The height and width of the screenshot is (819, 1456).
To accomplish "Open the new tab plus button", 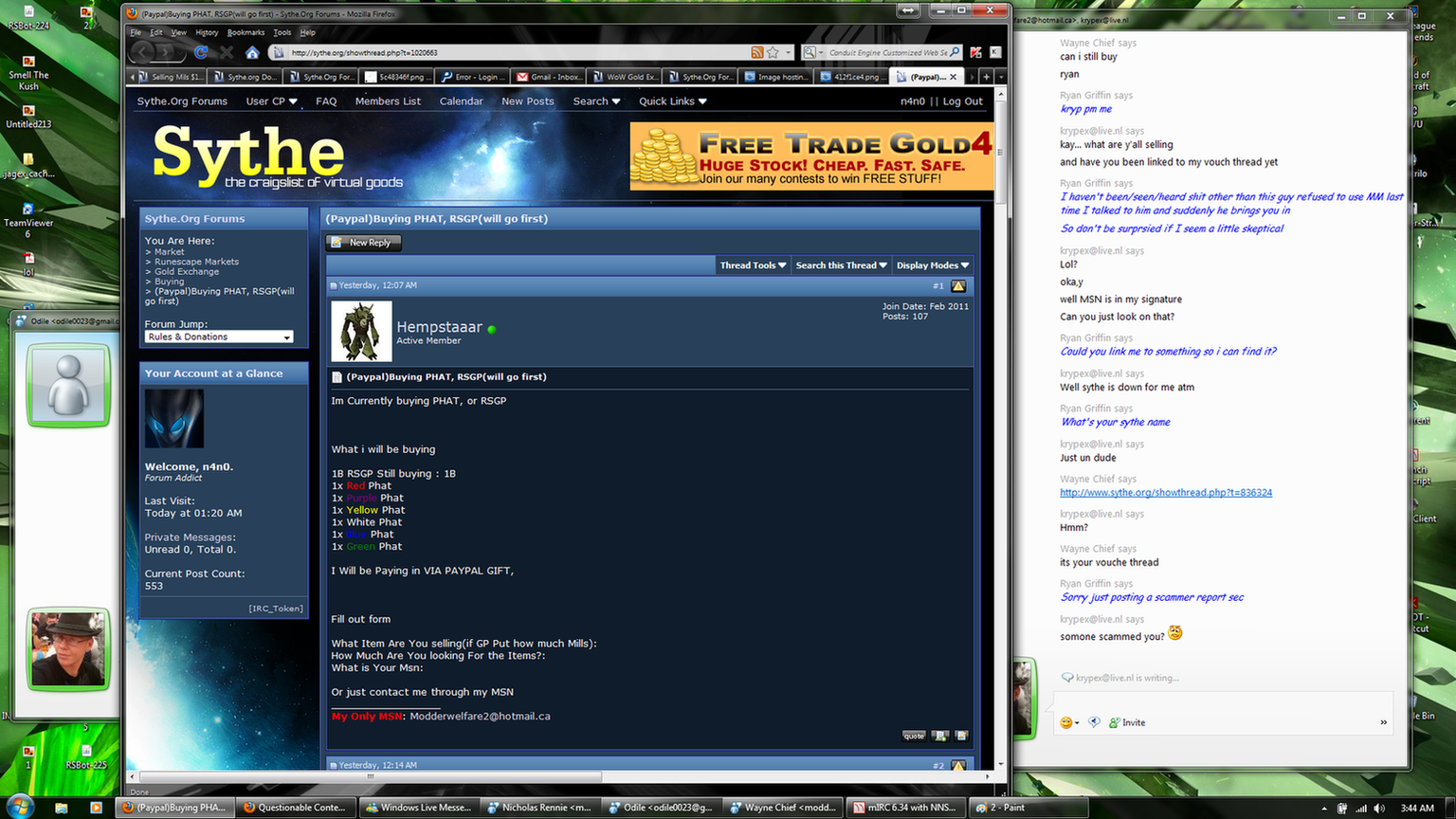I will pyautogui.click(x=986, y=77).
